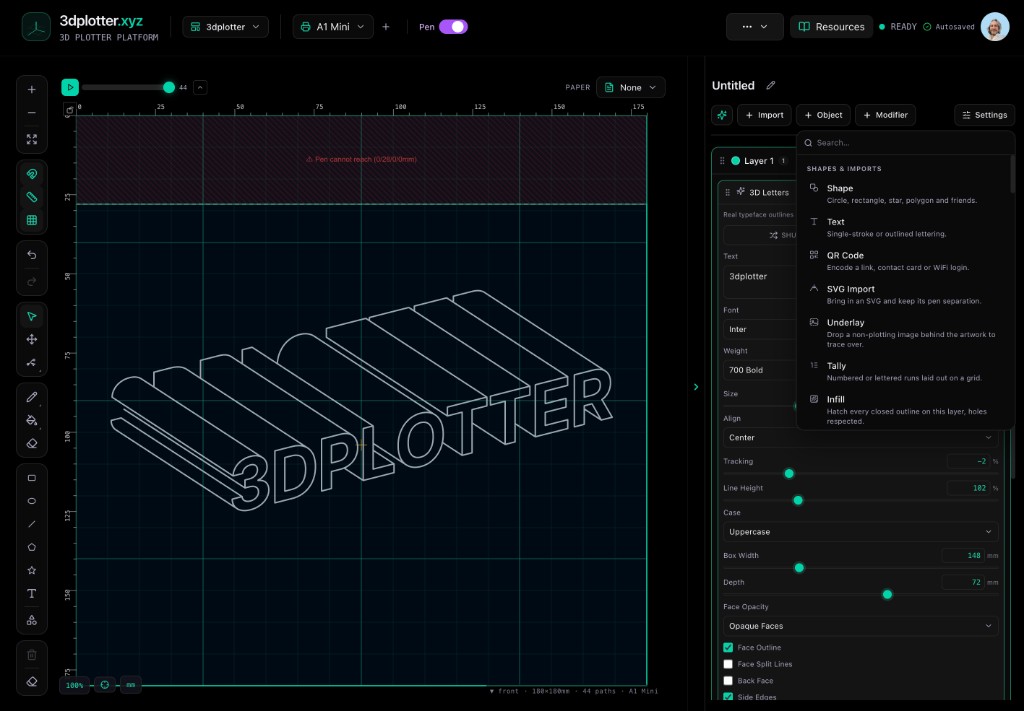This screenshot has height=711, width=1024.
Task: Click the undo arrow icon
Action: tap(31, 255)
